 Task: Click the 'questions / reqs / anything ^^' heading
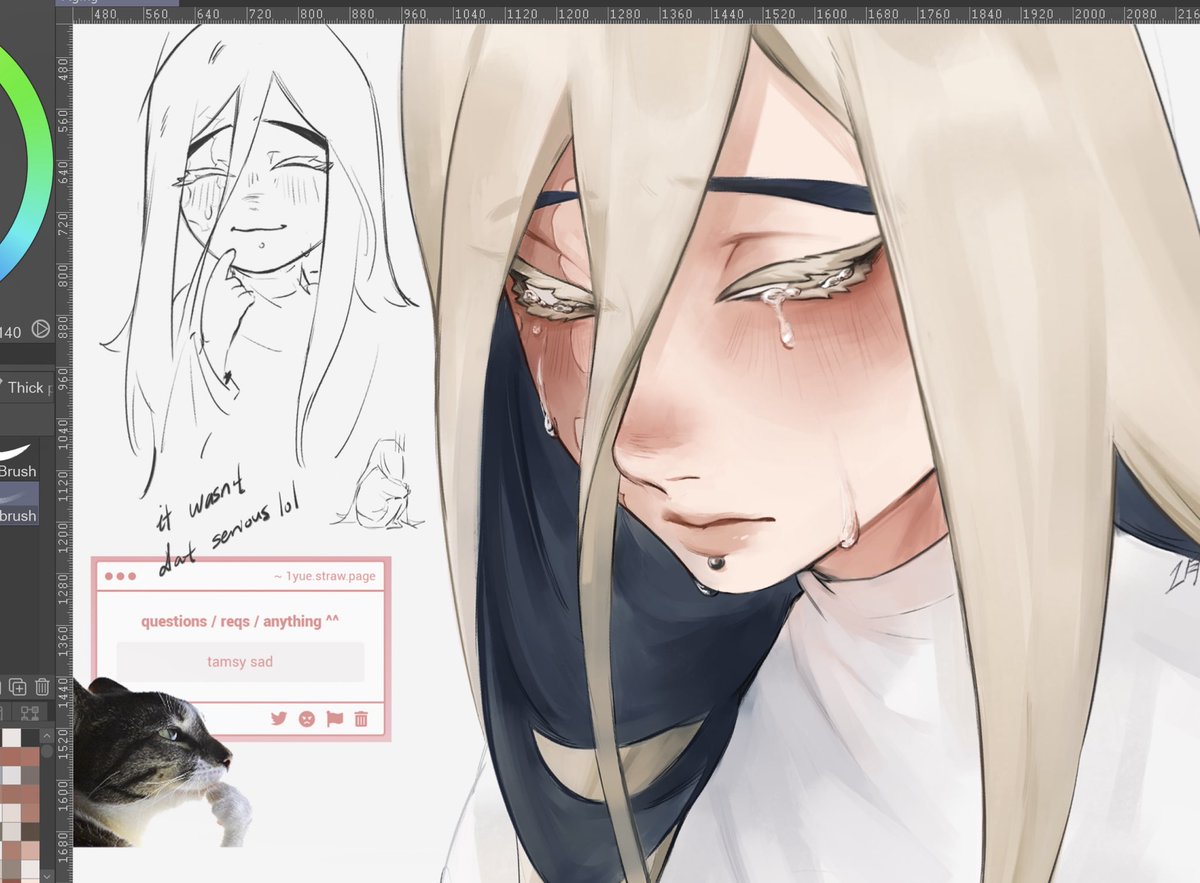(x=240, y=621)
